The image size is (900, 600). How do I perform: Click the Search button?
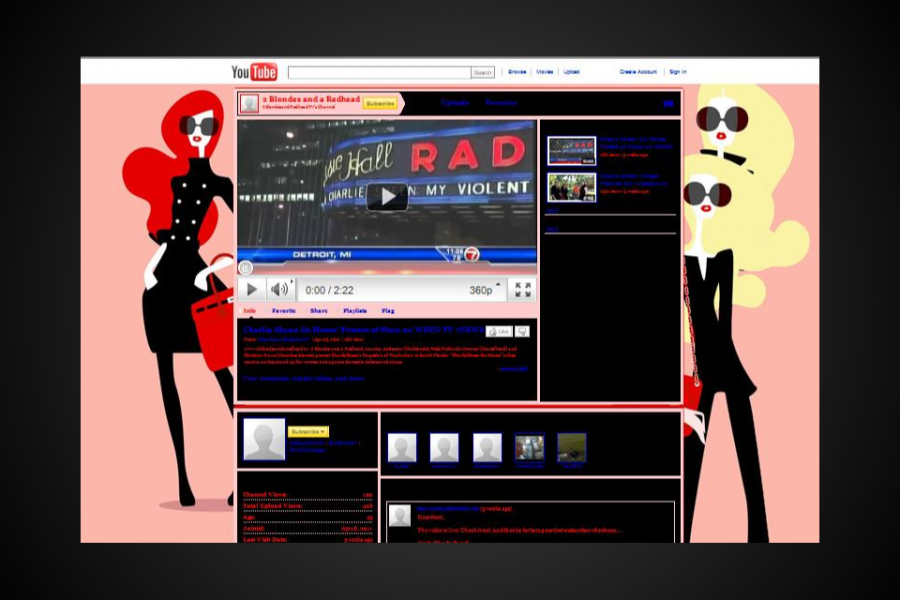(x=483, y=72)
